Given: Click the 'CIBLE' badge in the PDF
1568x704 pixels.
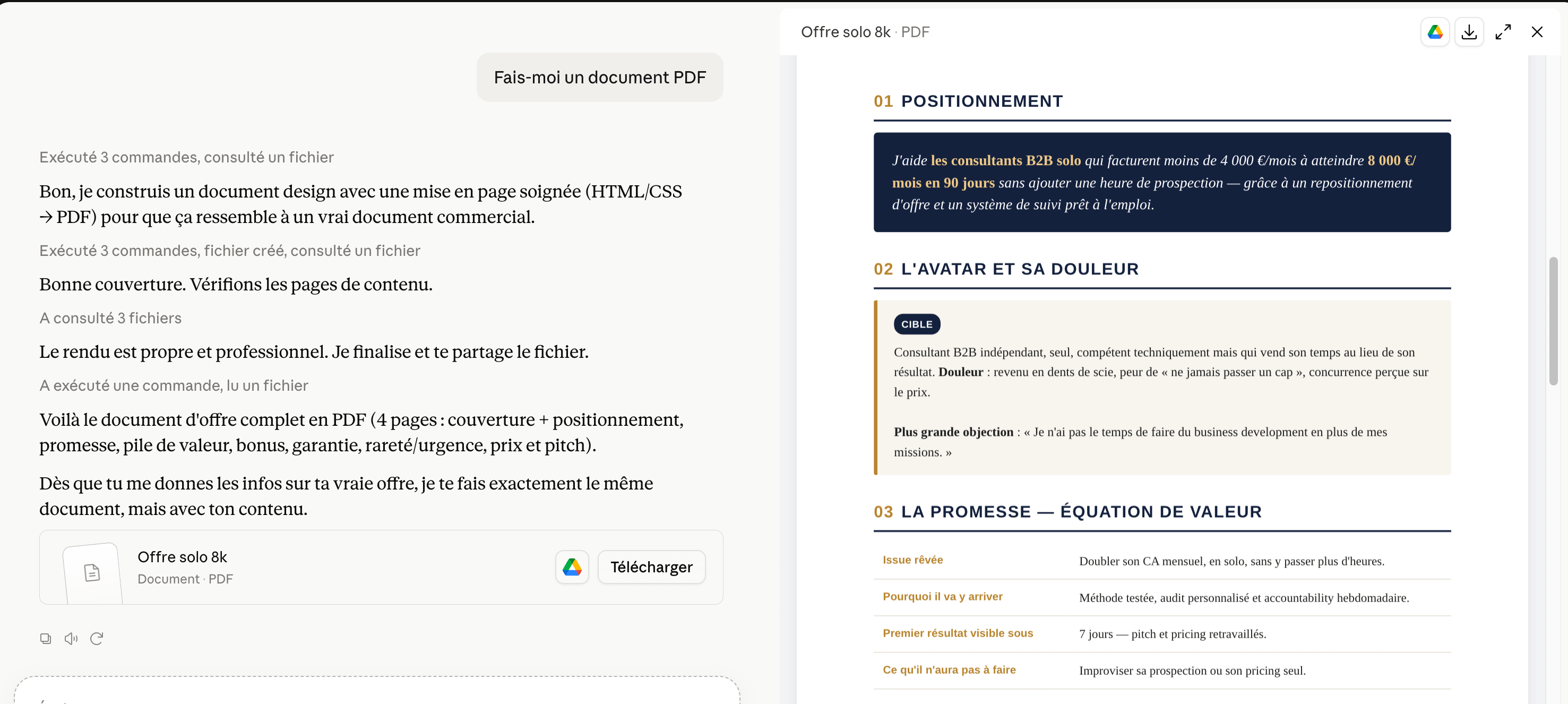Looking at the screenshot, I should 917,324.
